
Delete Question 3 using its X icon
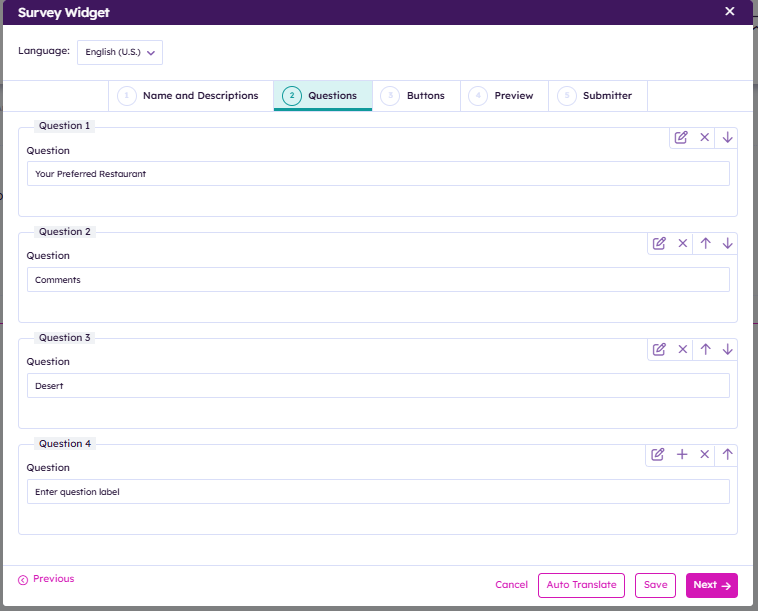point(682,349)
